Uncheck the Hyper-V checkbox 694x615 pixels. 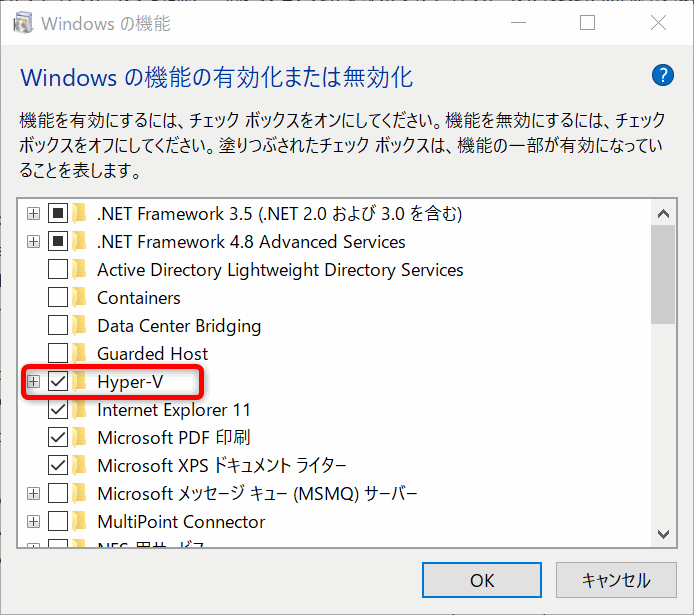tap(58, 381)
